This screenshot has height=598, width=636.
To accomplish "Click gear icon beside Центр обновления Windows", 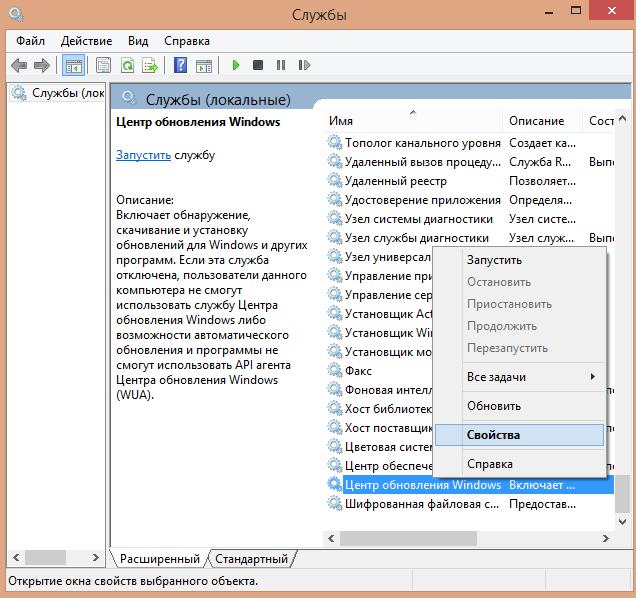I will [x=335, y=484].
